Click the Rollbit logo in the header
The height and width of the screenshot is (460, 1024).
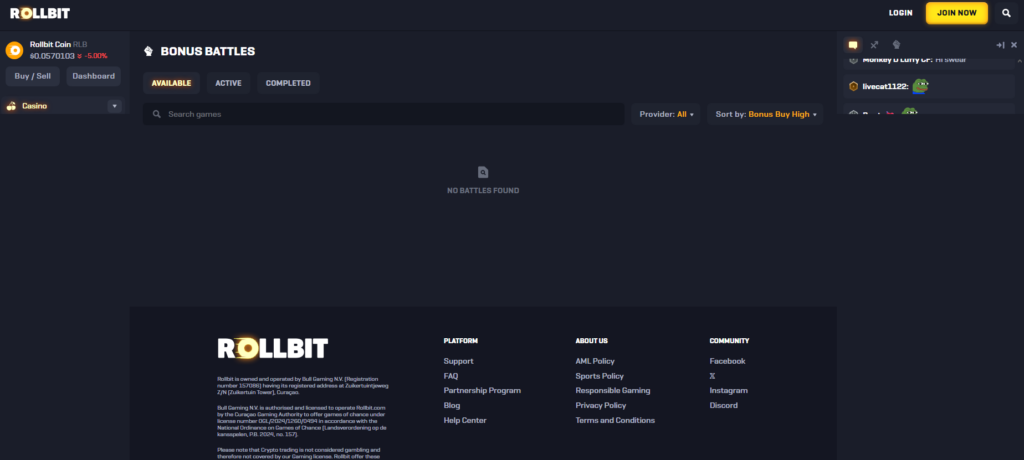(x=40, y=13)
